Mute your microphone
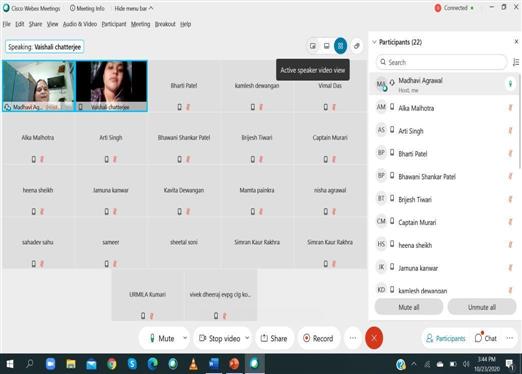 [162, 338]
